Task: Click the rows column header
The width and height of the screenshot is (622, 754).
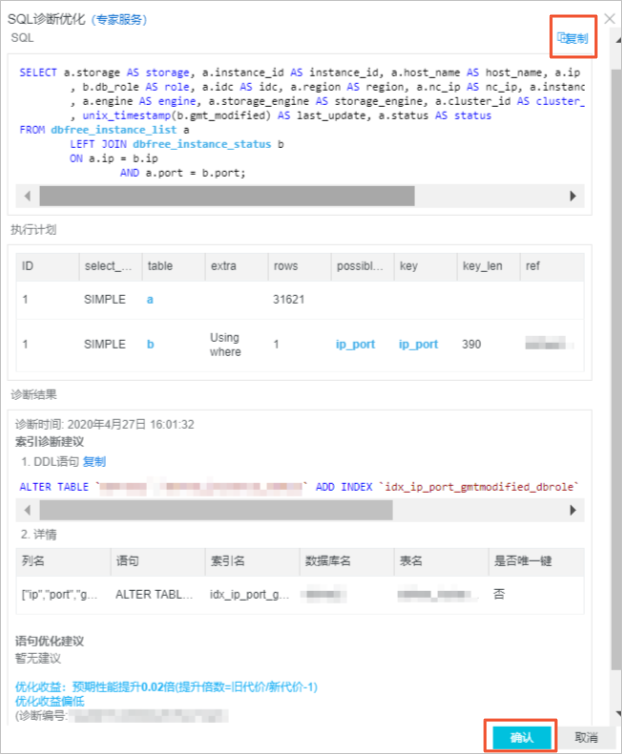Action: click(x=300, y=266)
